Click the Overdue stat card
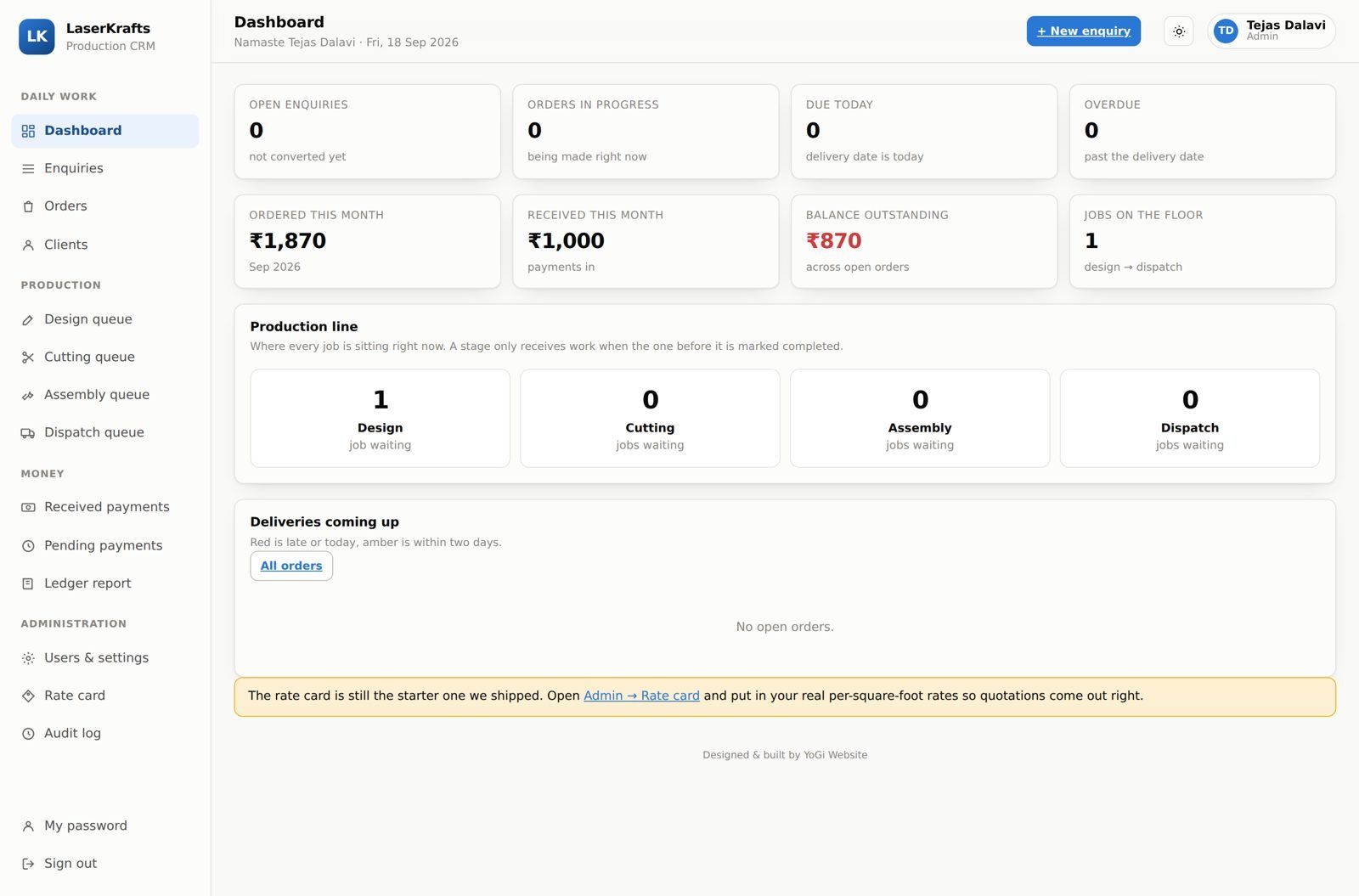The height and width of the screenshot is (896, 1359). pos(1203,132)
